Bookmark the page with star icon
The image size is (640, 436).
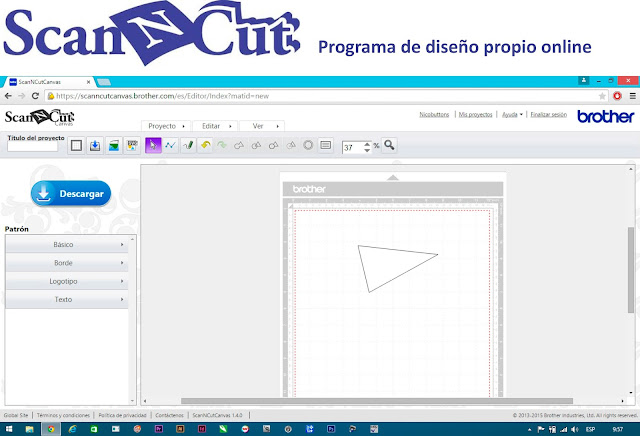pos(602,96)
